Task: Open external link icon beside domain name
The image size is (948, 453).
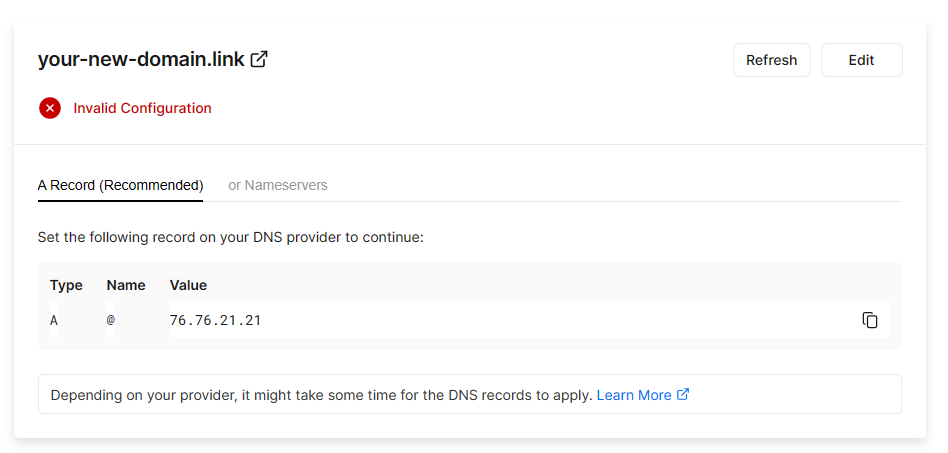Action: (259, 59)
